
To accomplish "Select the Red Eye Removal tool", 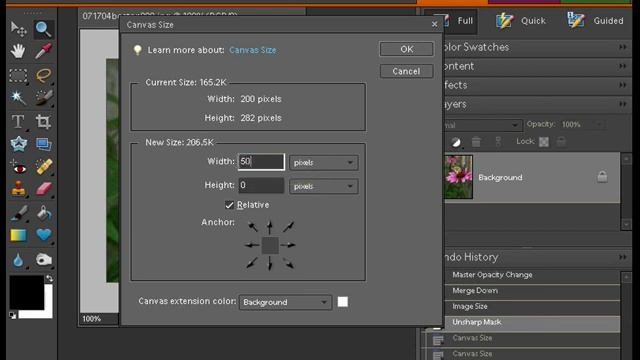I will [18, 167].
